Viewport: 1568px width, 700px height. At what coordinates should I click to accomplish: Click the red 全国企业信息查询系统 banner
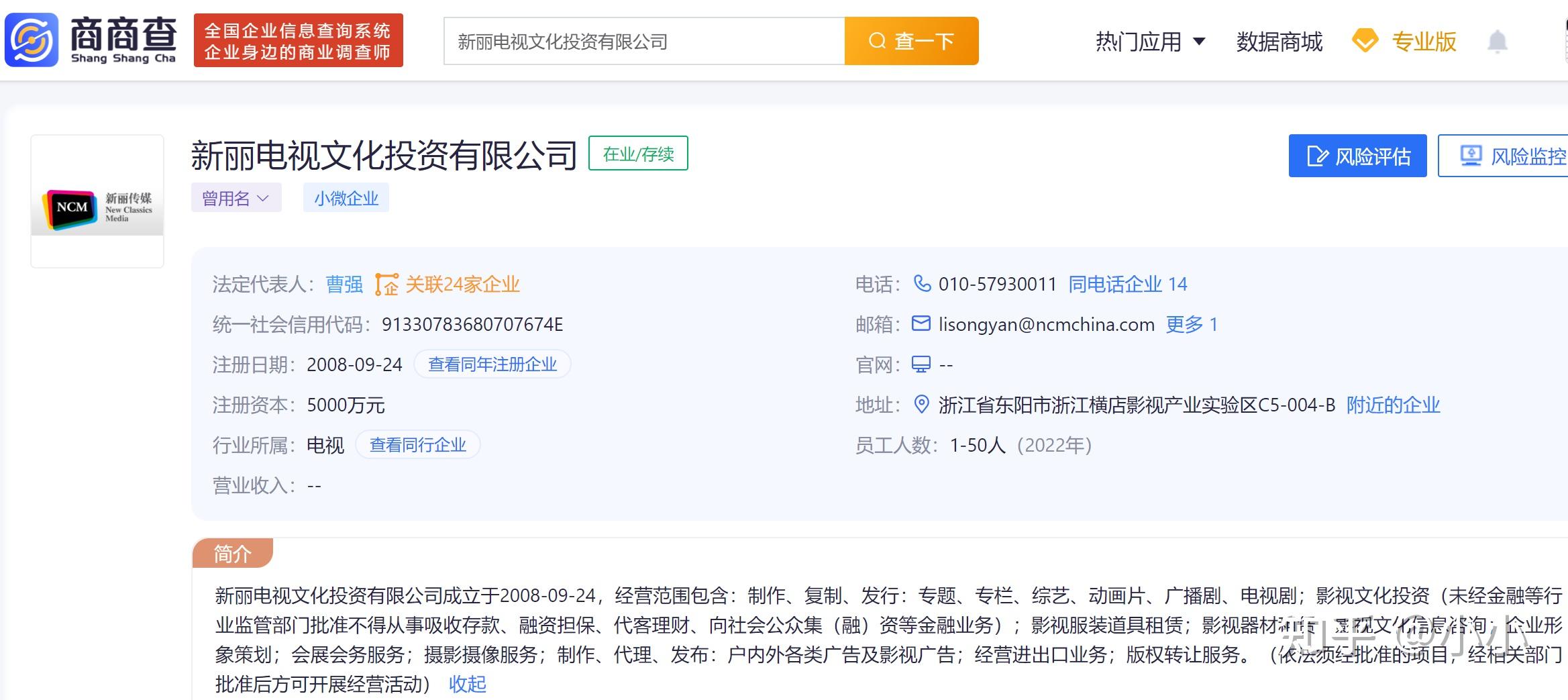pos(299,40)
